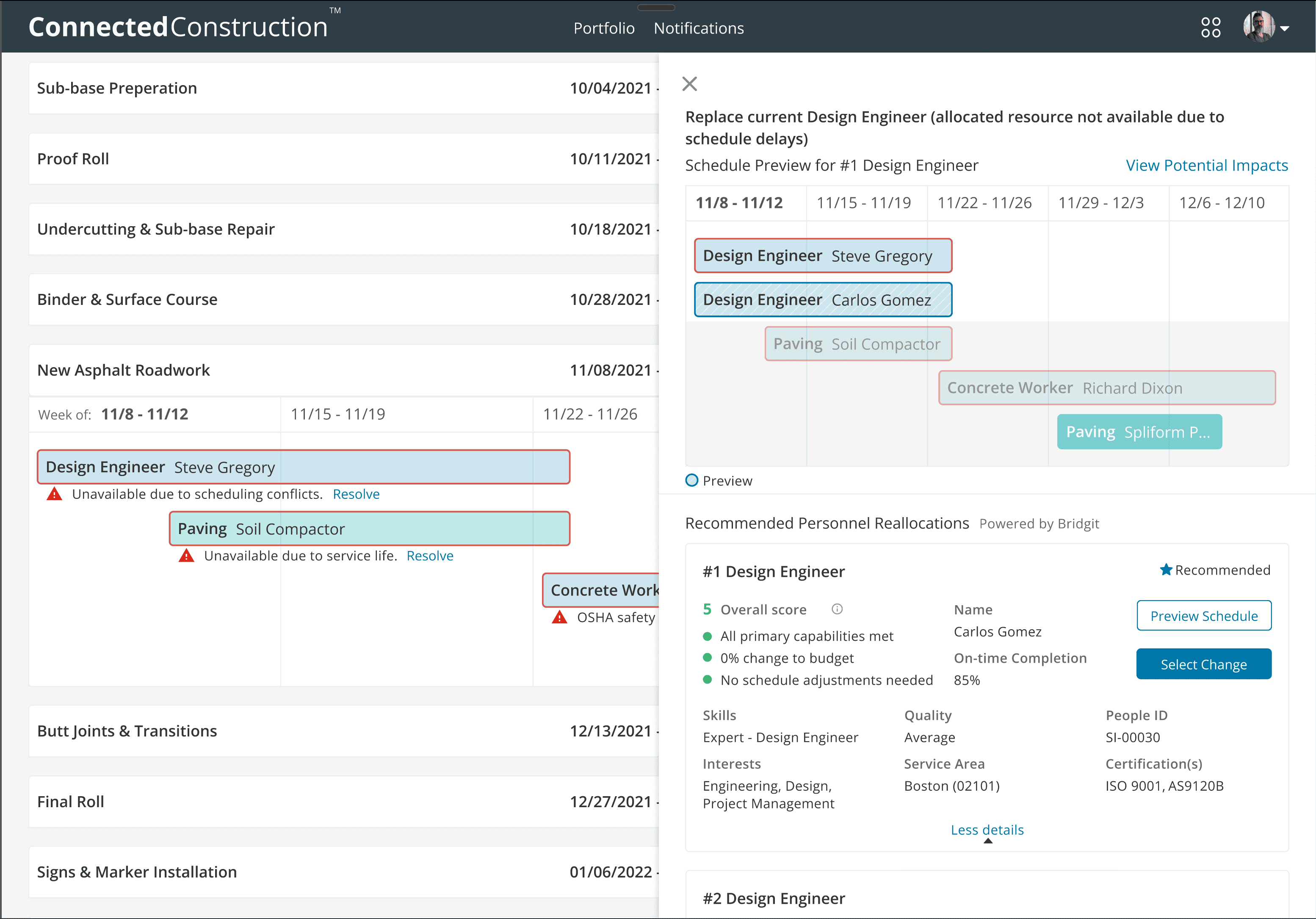Open the apps grid icon in header
Screen dimensions: 1316x919
point(1211,28)
